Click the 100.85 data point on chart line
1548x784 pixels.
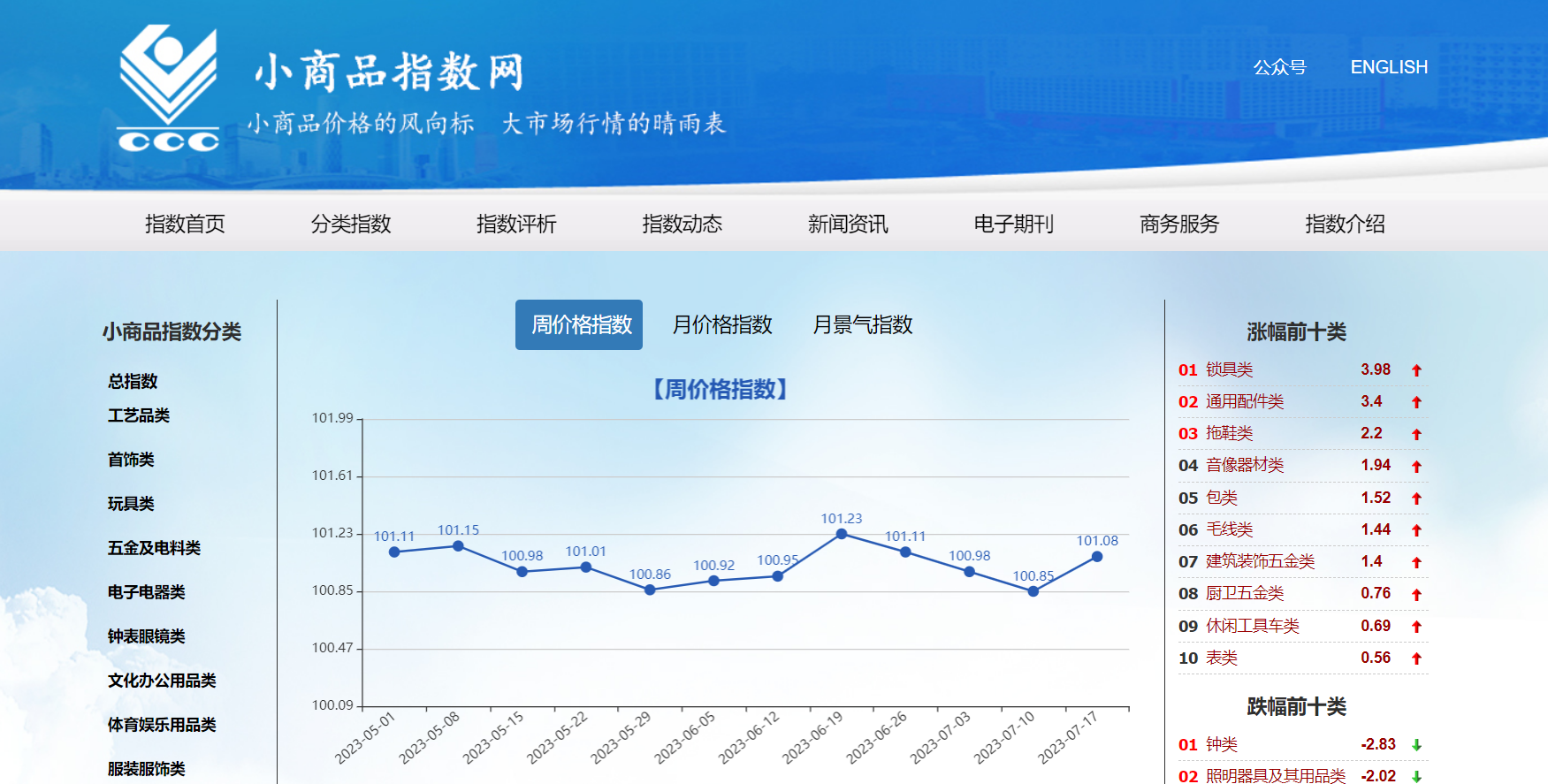(1033, 591)
